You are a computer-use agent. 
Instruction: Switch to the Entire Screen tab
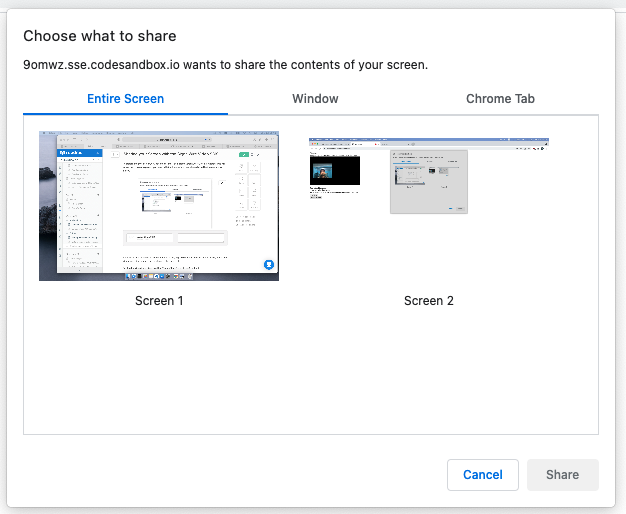(125, 99)
